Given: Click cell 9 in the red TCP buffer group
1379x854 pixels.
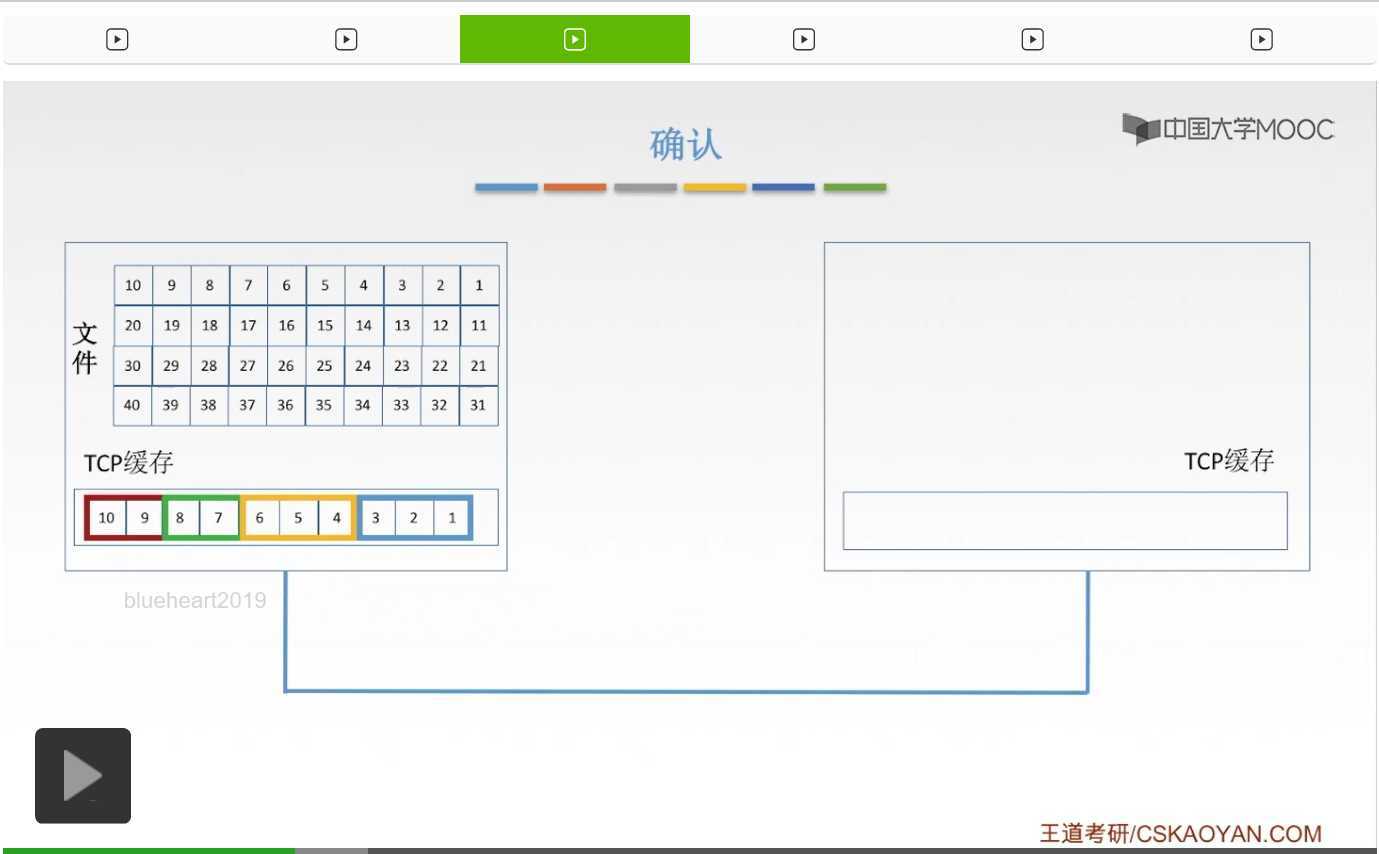Looking at the screenshot, I should coord(144,517).
